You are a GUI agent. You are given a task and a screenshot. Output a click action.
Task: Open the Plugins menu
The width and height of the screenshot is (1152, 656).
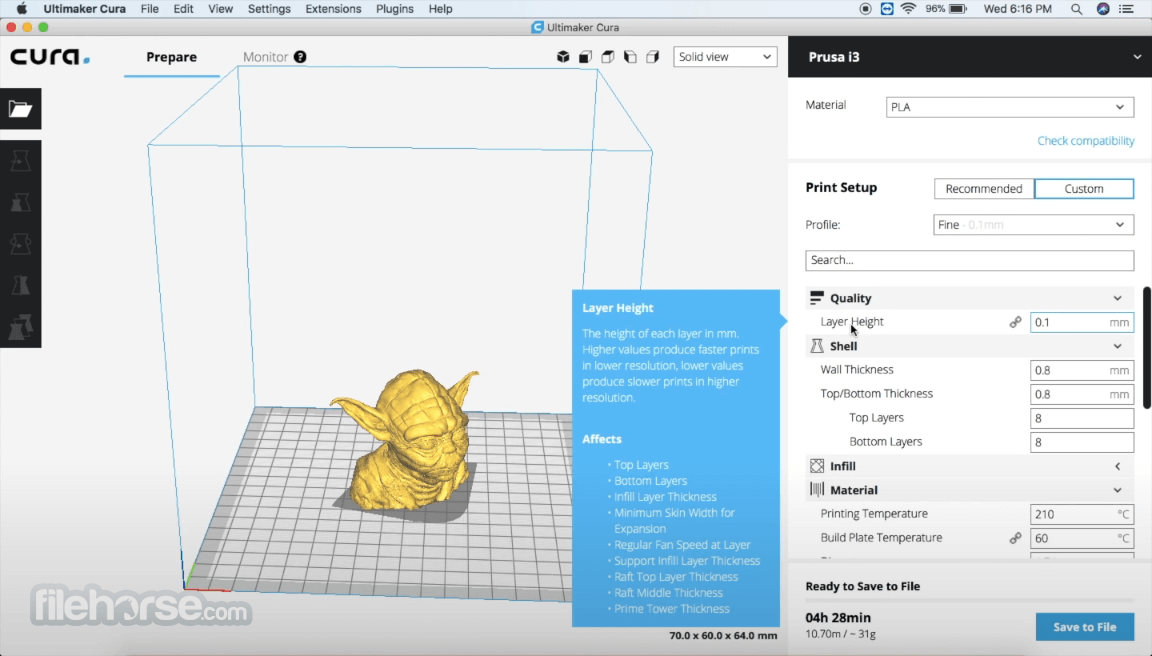(x=395, y=9)
